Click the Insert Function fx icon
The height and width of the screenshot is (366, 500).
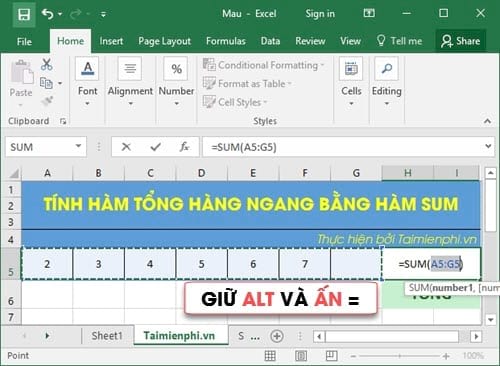(x=184, y=147)
